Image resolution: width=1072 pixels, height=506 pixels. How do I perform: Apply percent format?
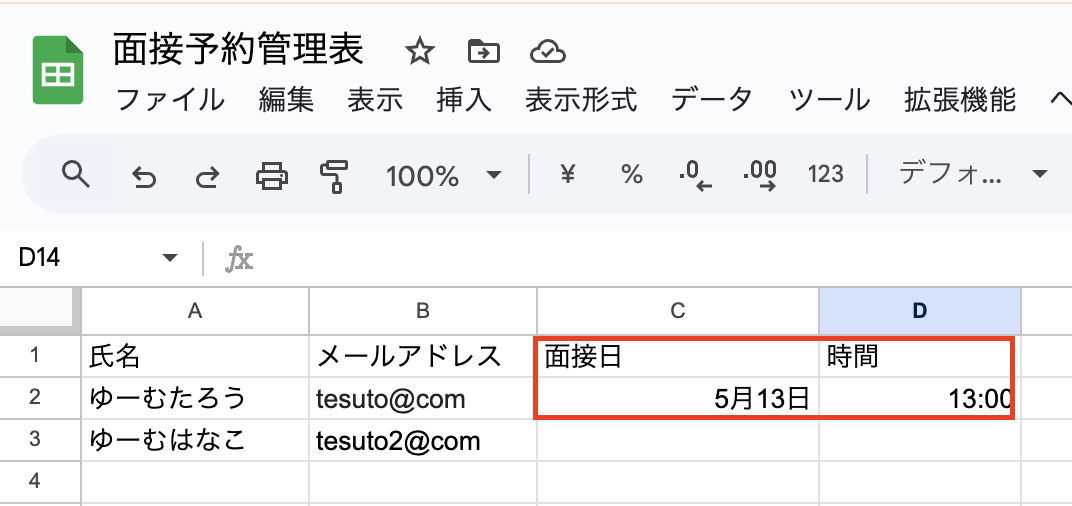631,175
